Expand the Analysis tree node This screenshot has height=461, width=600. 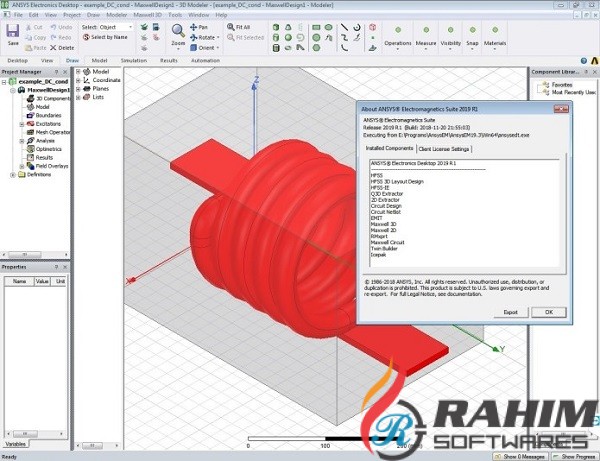coord(22,141)
